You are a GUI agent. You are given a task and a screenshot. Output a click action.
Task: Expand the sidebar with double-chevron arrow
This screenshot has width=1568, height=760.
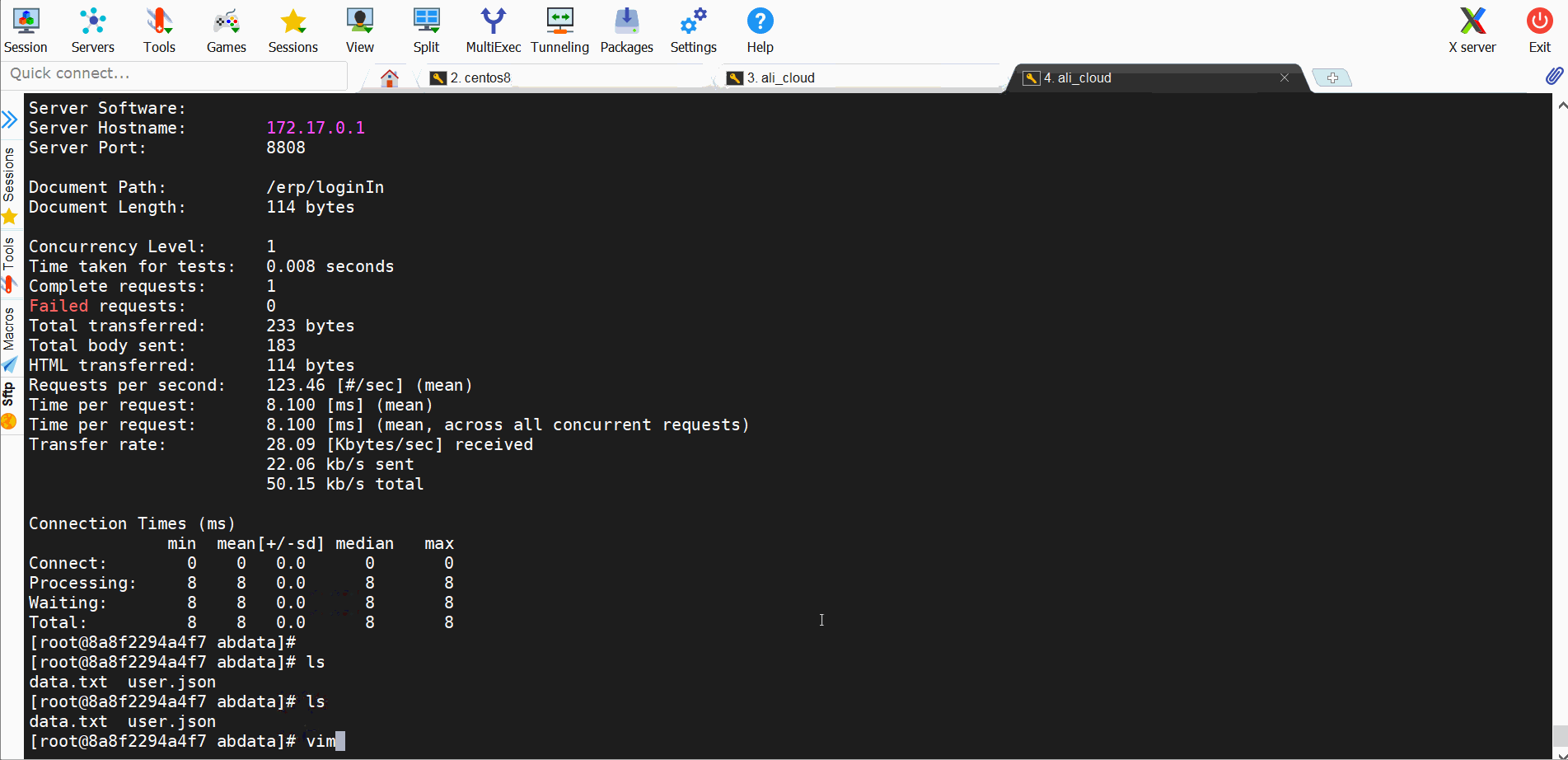point(10,120)
